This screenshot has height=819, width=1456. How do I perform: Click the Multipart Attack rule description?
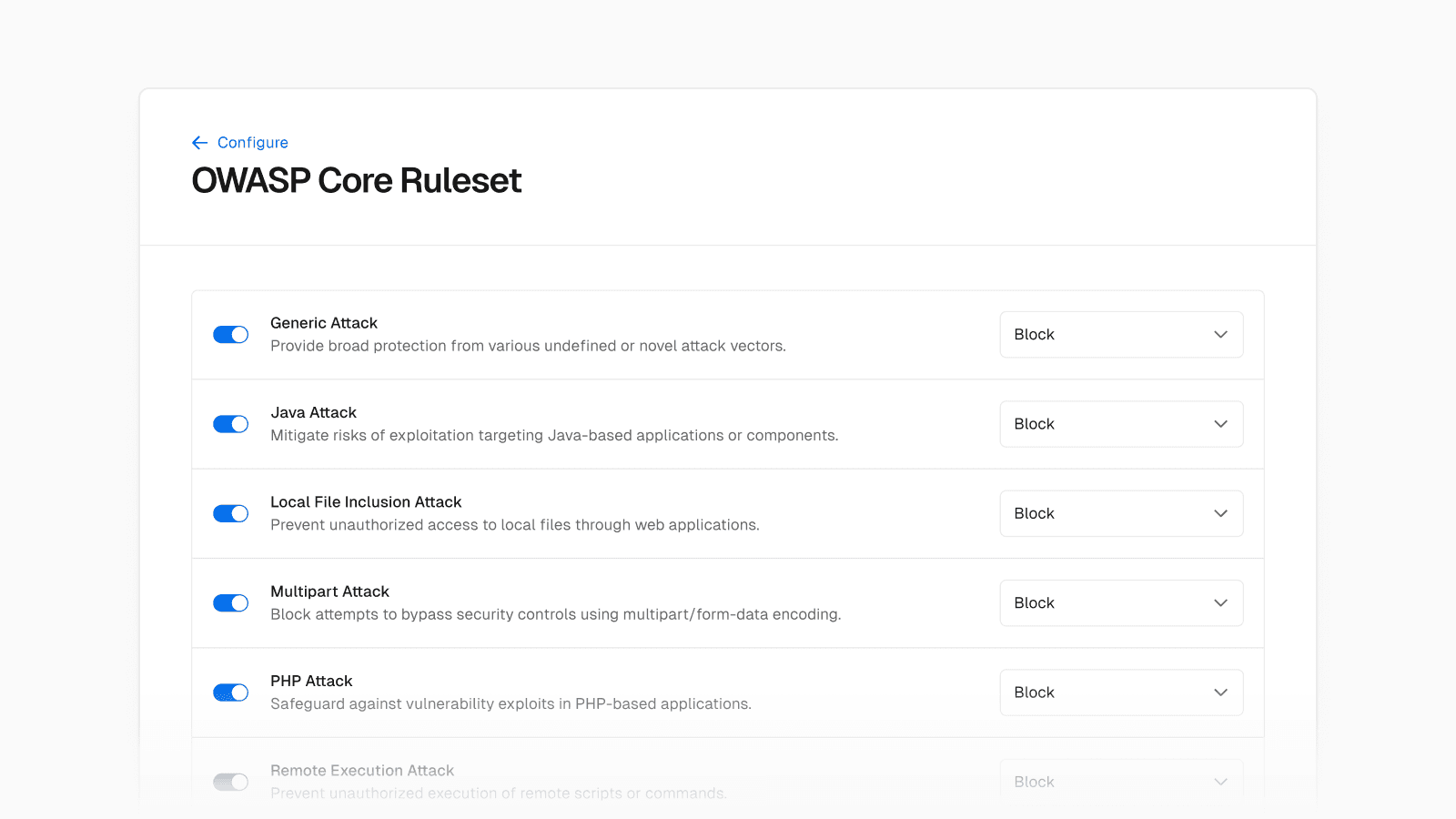click(x=555, y=615)
